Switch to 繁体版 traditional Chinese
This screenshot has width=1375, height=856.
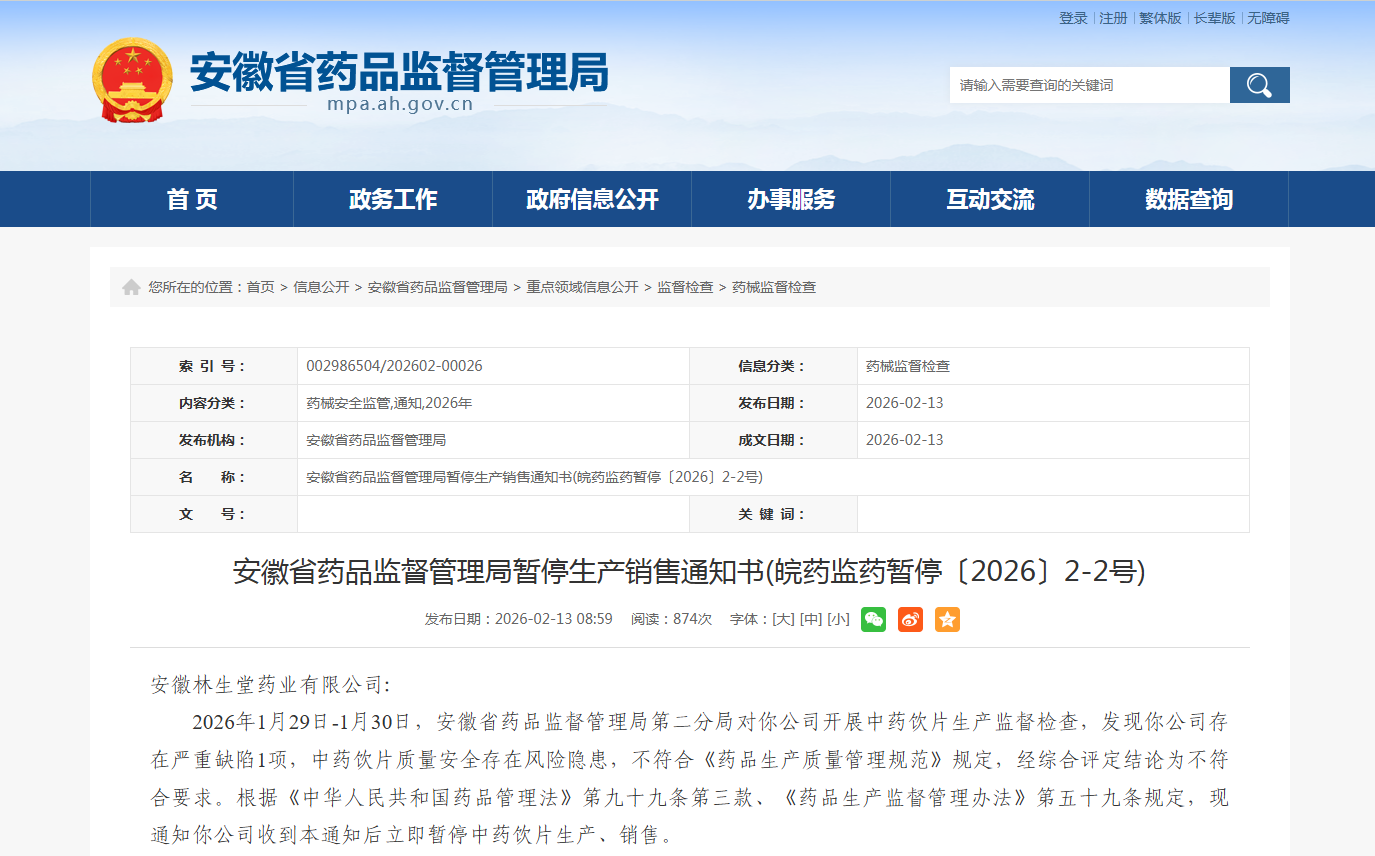1160,18
